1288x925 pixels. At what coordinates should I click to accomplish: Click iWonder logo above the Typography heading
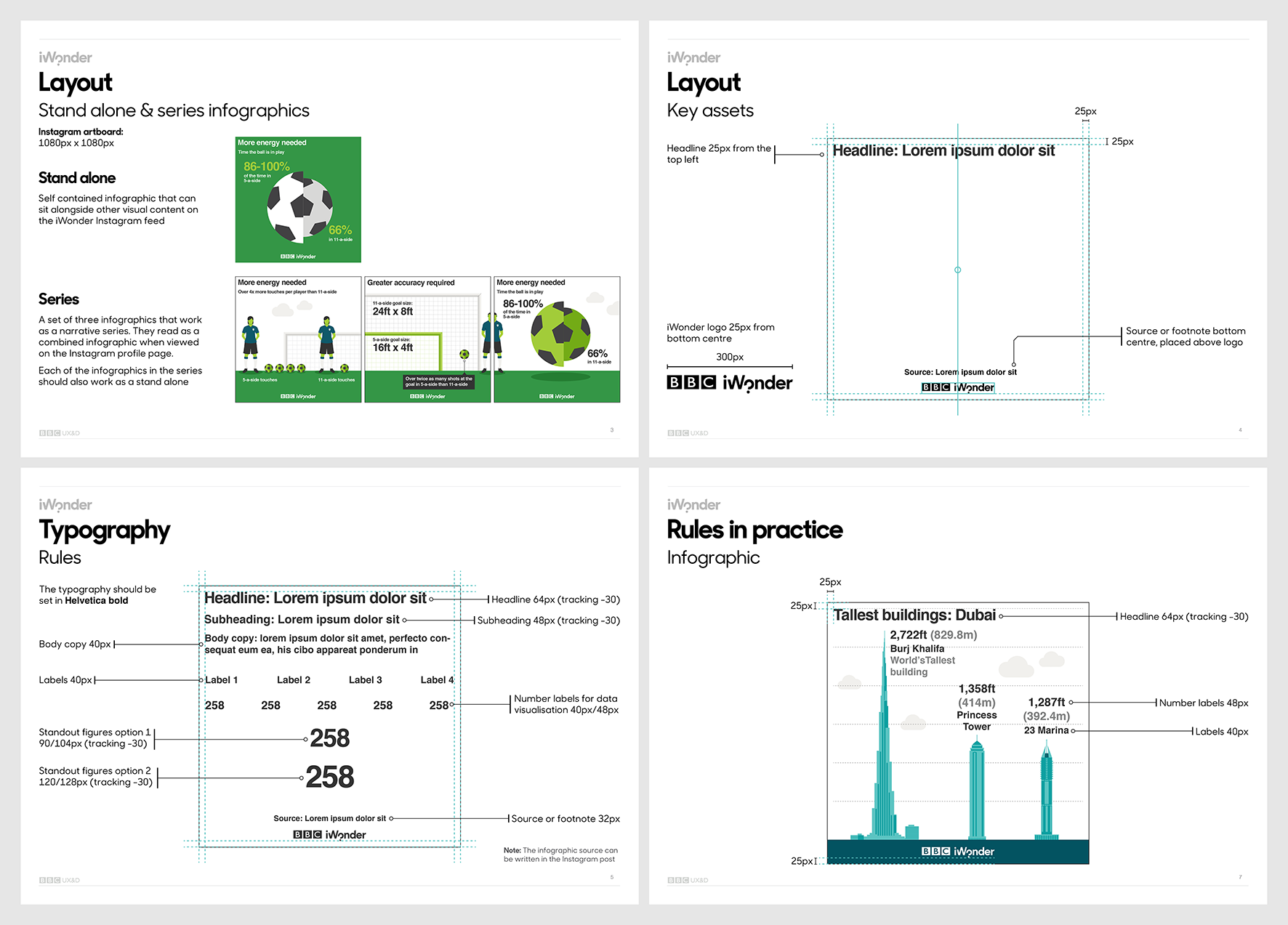[65, 505]
